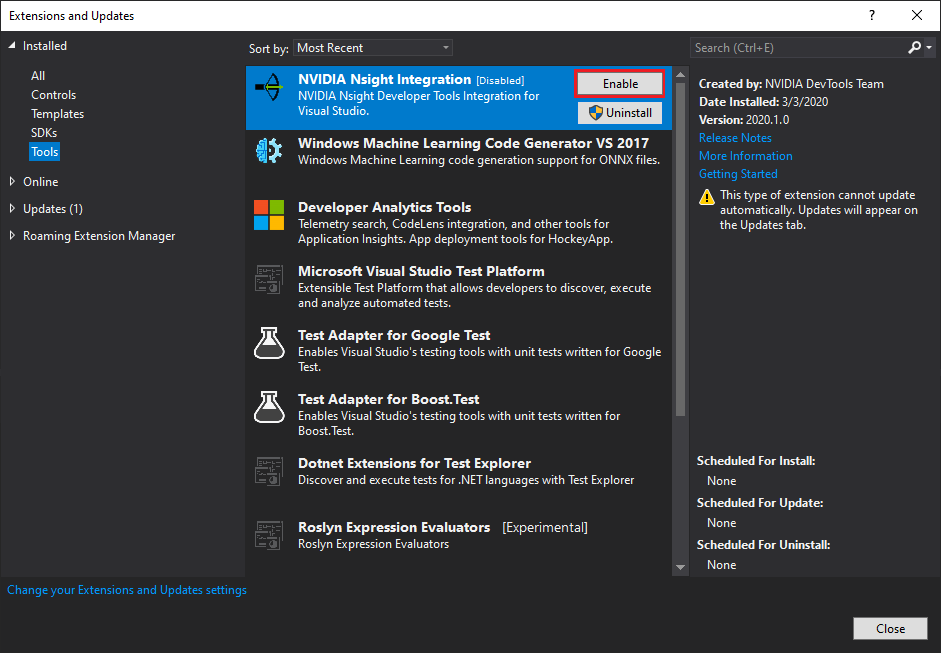Click the Dotnet Extensions for Test Explorer icon
Image resolution: width=941 pixels, height=653 pixels.
click(x=269, y=471)
